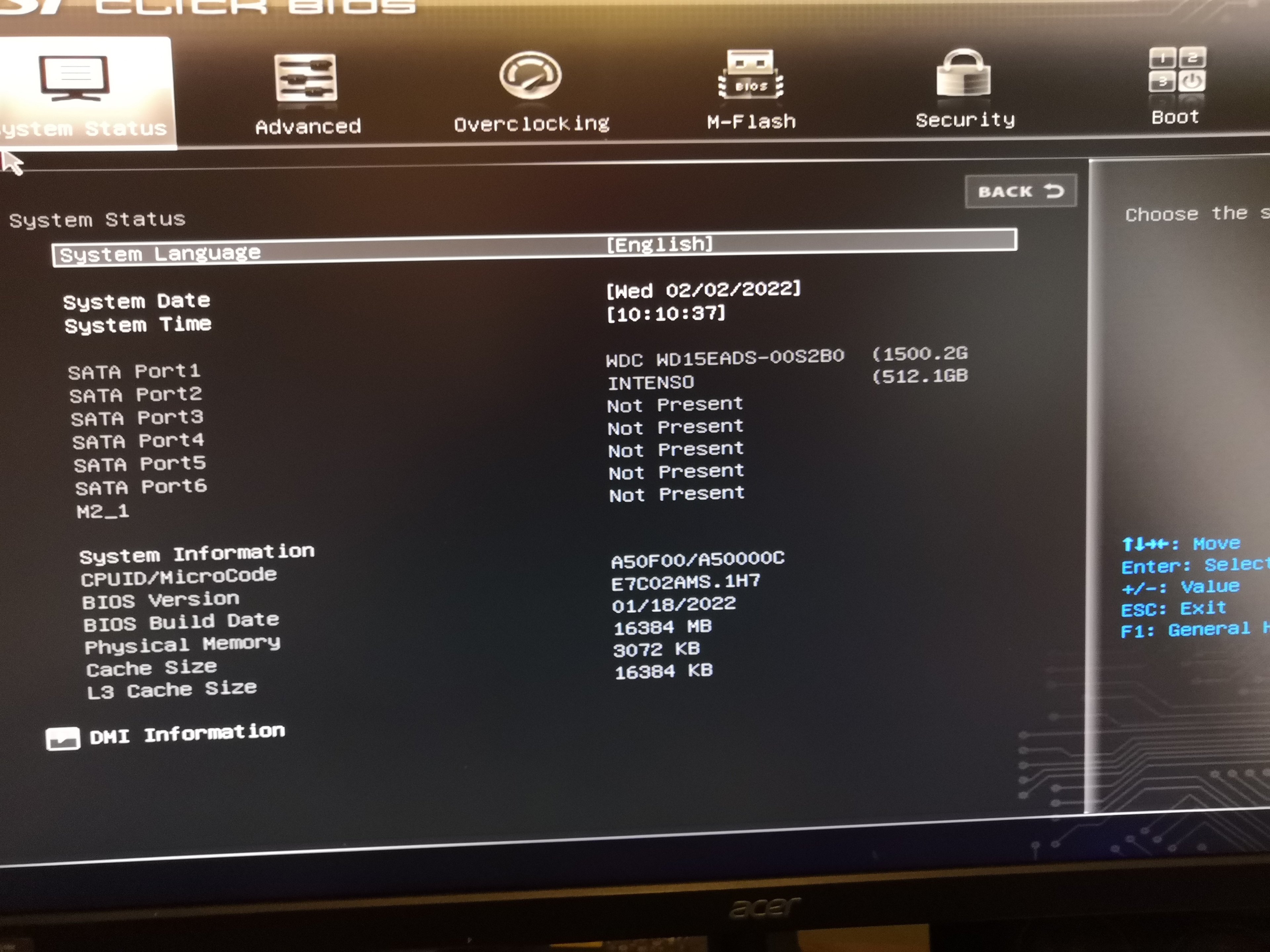Edit the System Date value field

703,290
